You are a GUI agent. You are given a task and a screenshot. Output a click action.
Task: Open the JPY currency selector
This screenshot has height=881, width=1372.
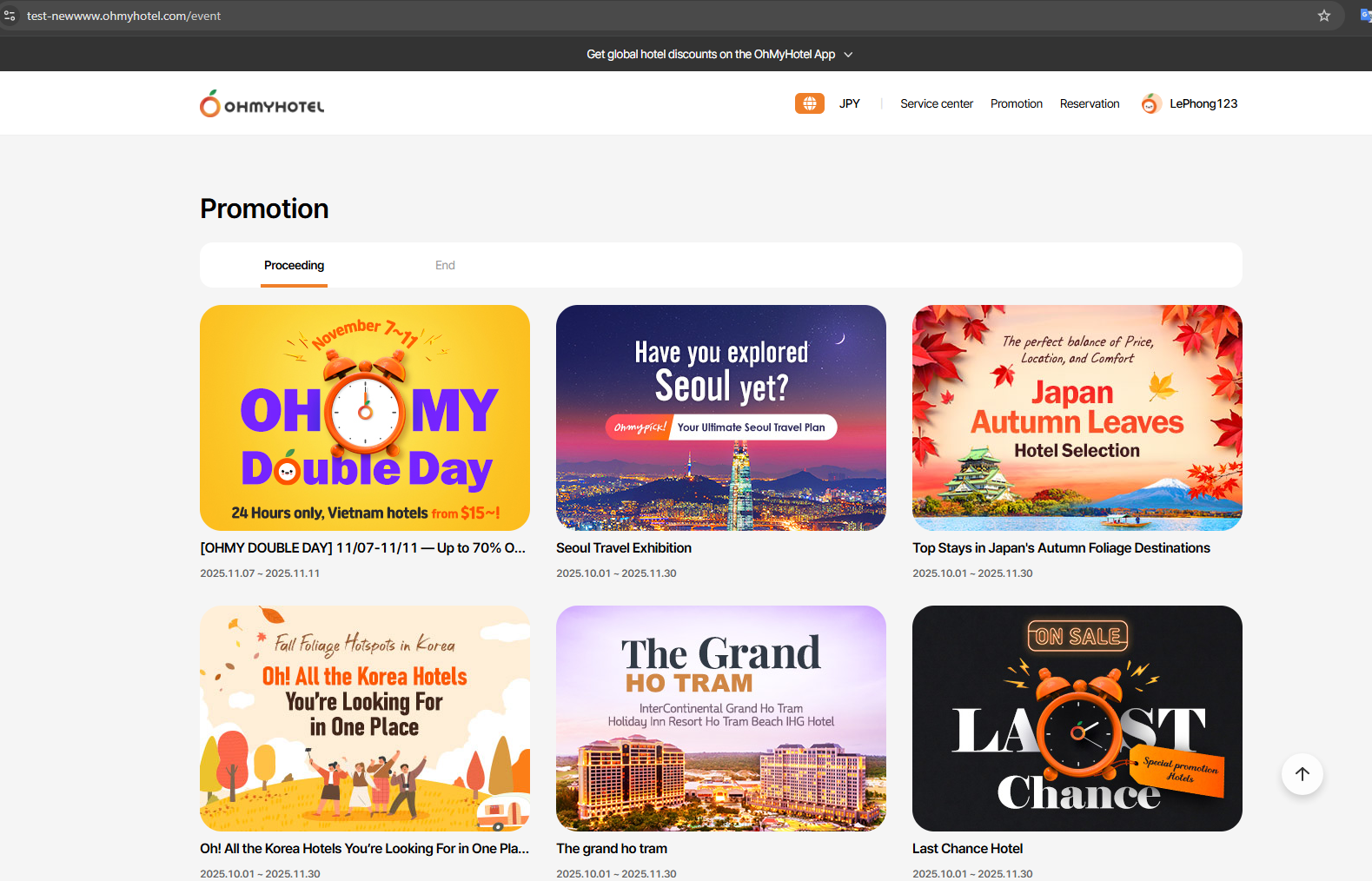[x=850, y=103]
